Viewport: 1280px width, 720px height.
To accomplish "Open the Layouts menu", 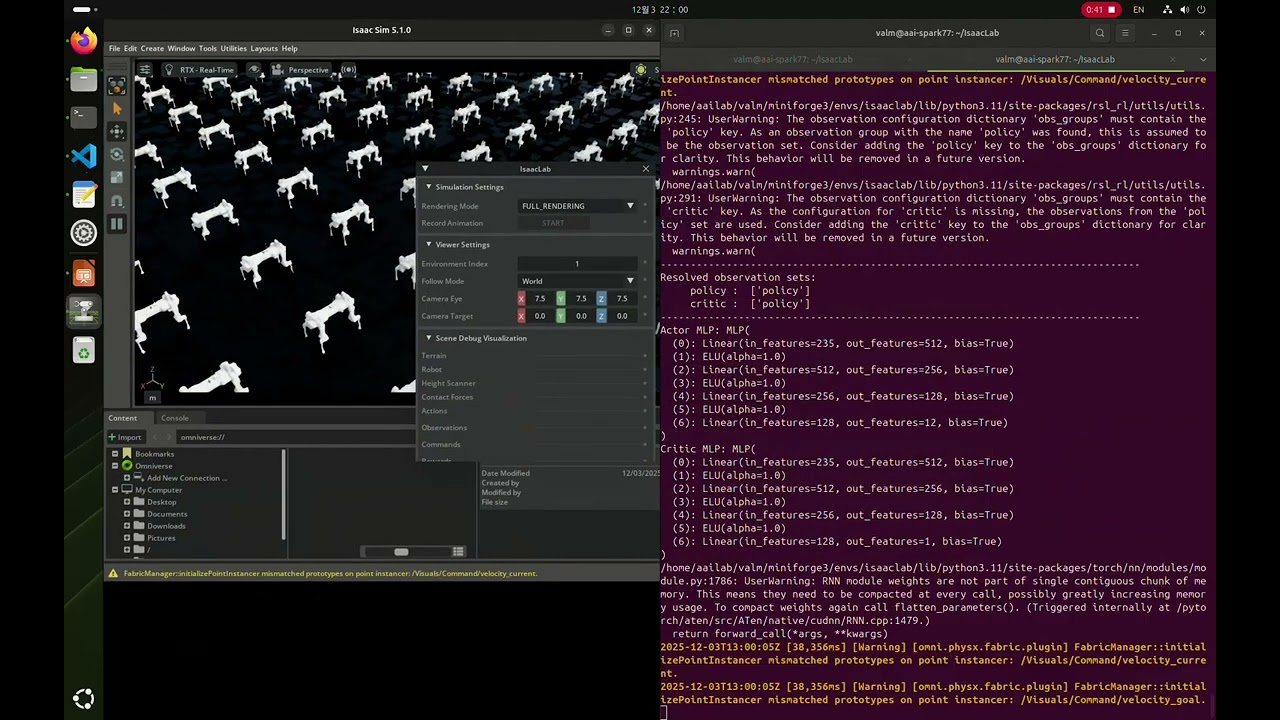I will click(264, 48).
